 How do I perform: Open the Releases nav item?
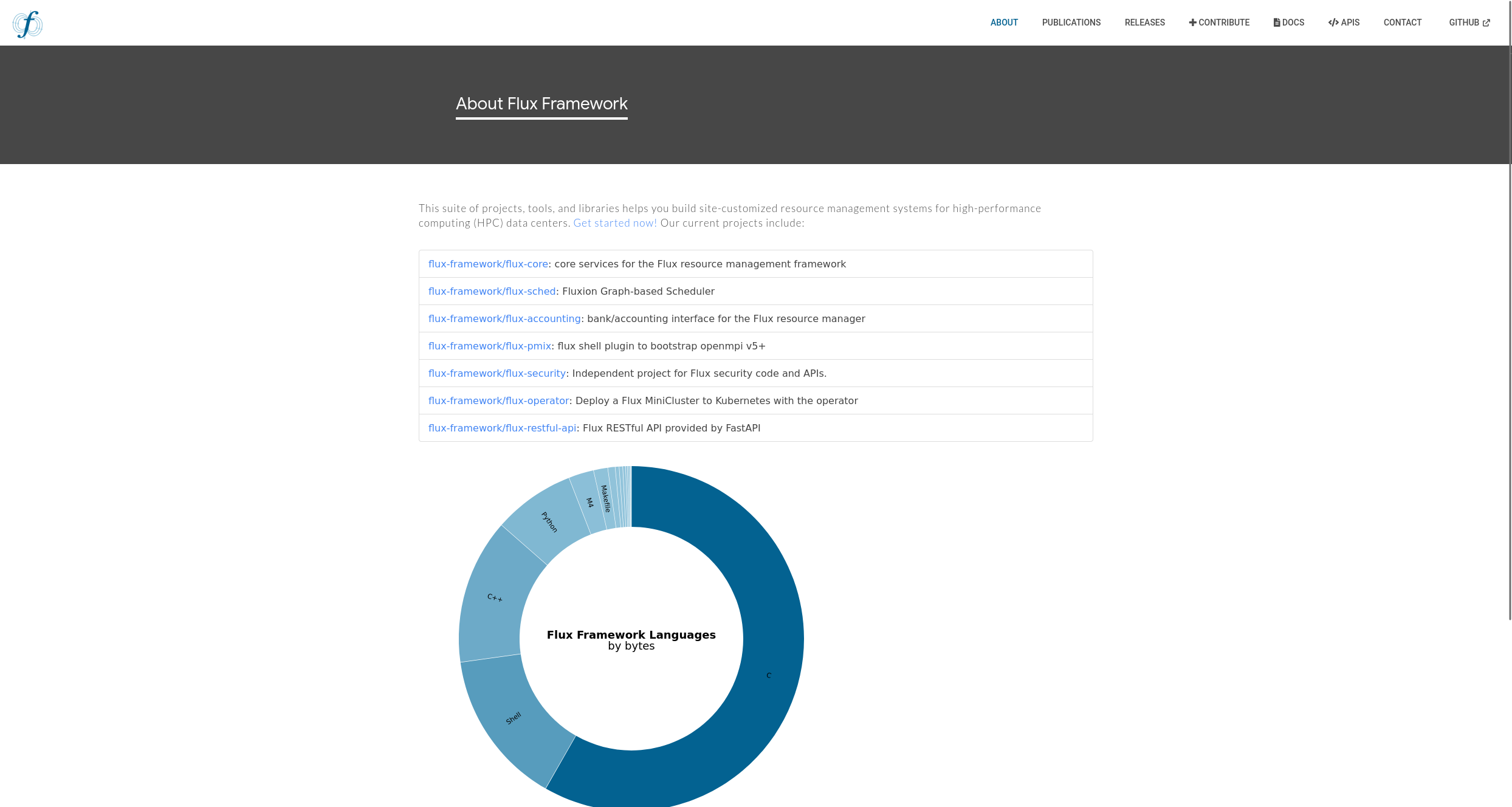click(1145, 22)
